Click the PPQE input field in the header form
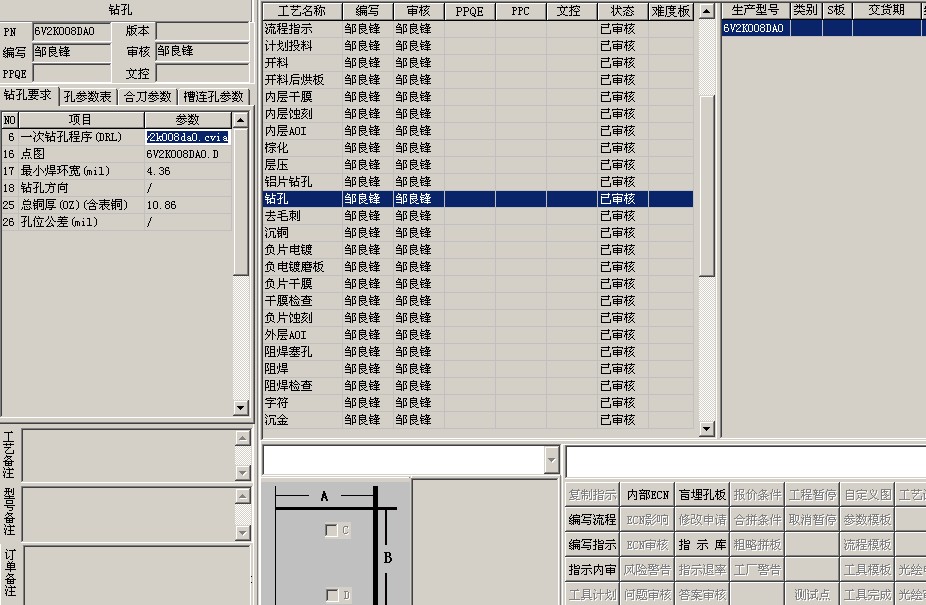Image resolution: width=926 pixels, height=605 pixels. 71,73
